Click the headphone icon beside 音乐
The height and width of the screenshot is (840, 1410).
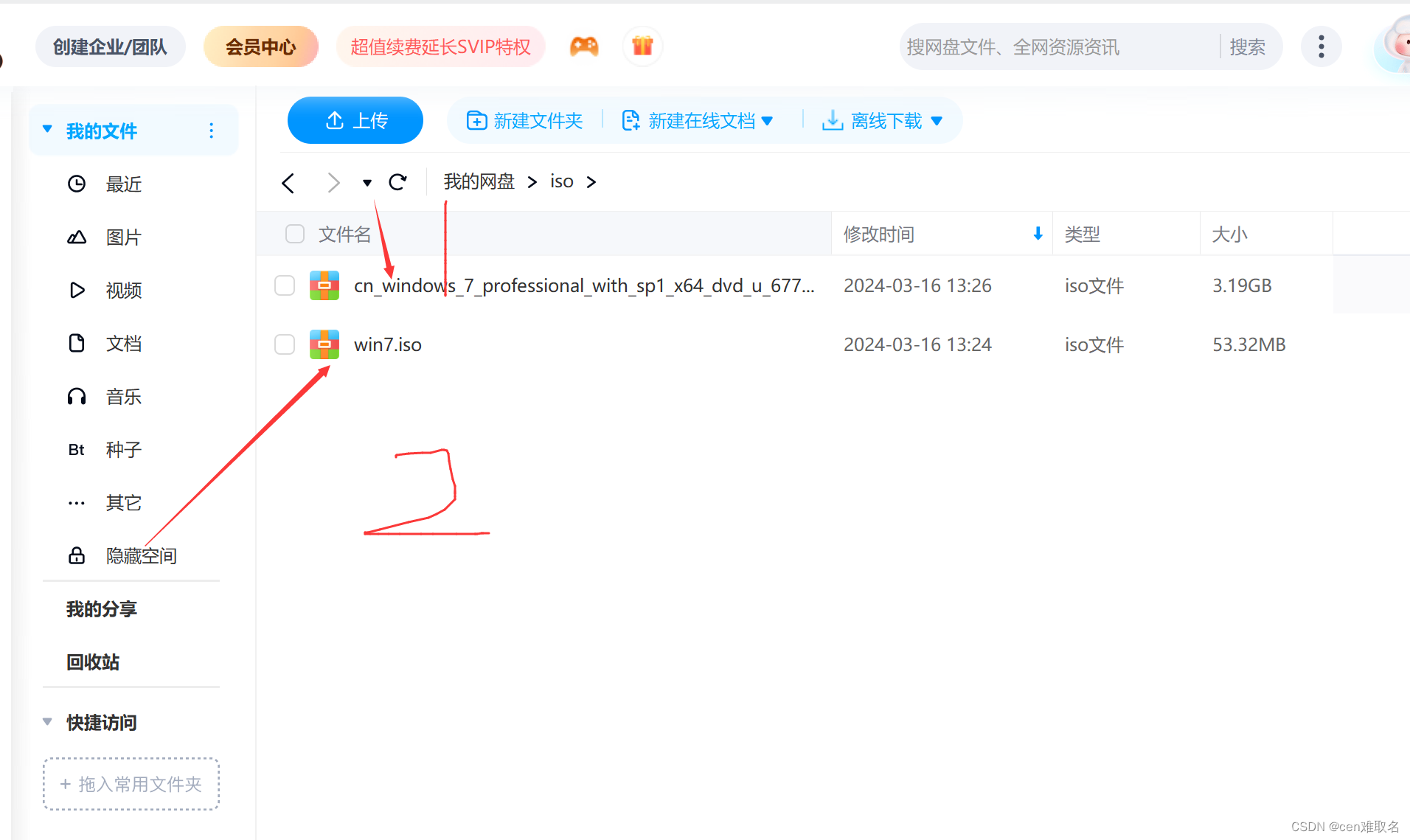(77, 396)
